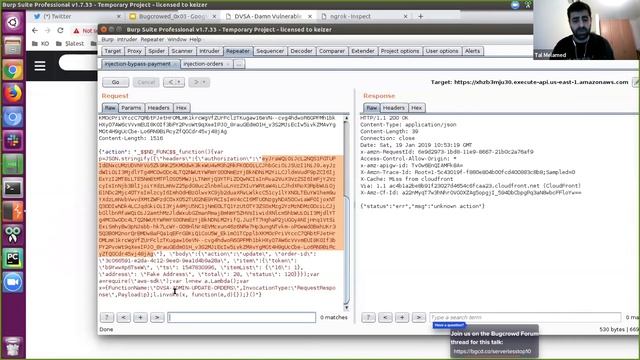Open the Window menu
Viewport: 640px width, 360px height.
[x=177, y=40]
